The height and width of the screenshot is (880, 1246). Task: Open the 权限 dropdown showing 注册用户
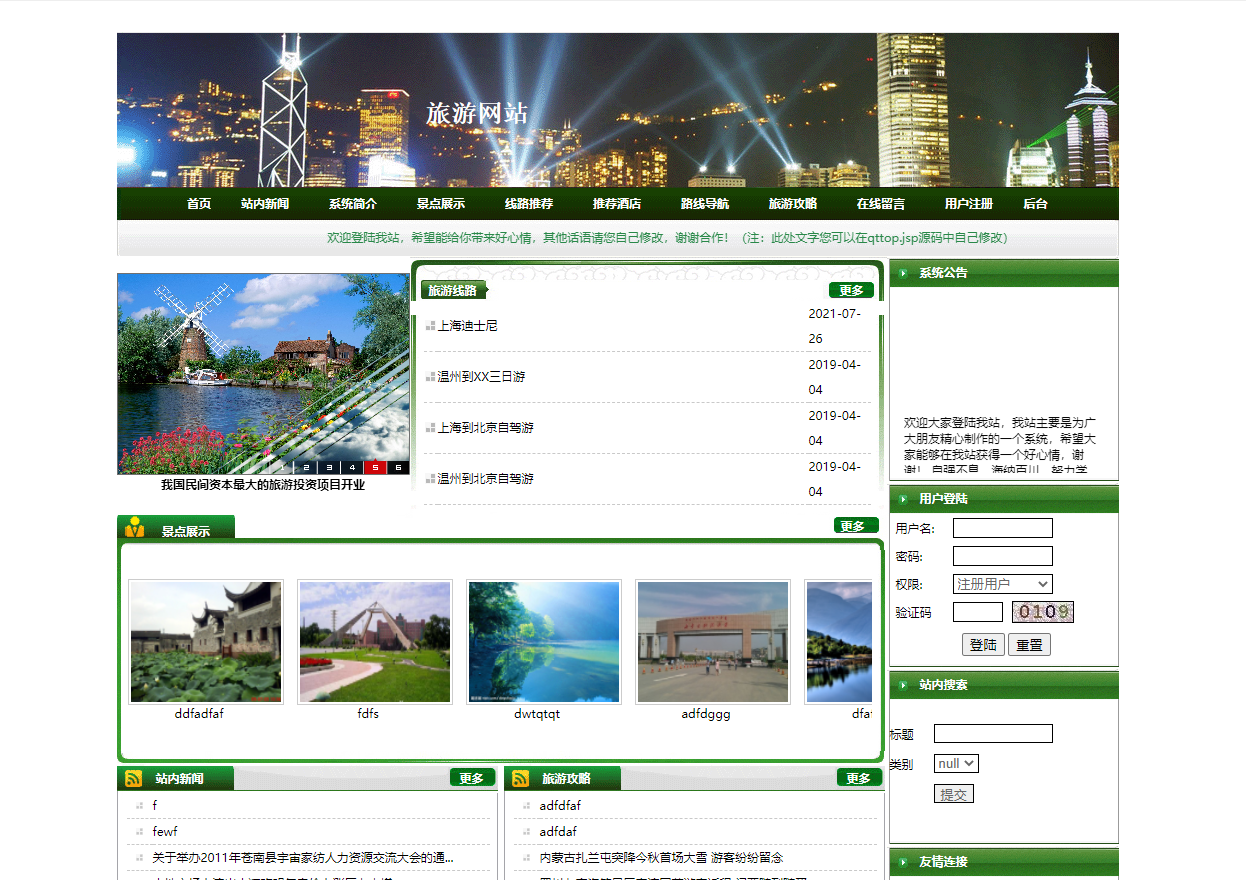[1003, 584]
